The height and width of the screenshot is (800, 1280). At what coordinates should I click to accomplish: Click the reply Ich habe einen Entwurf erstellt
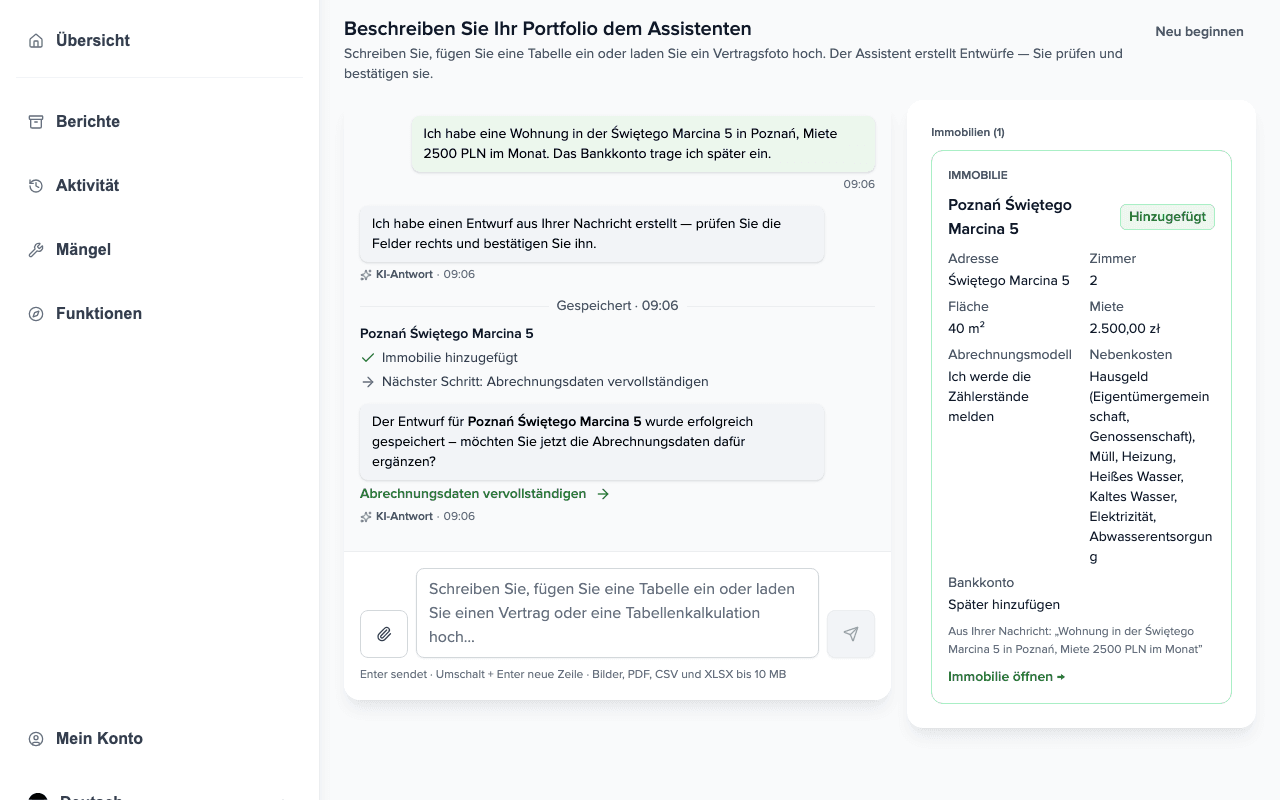coord(592,234)
